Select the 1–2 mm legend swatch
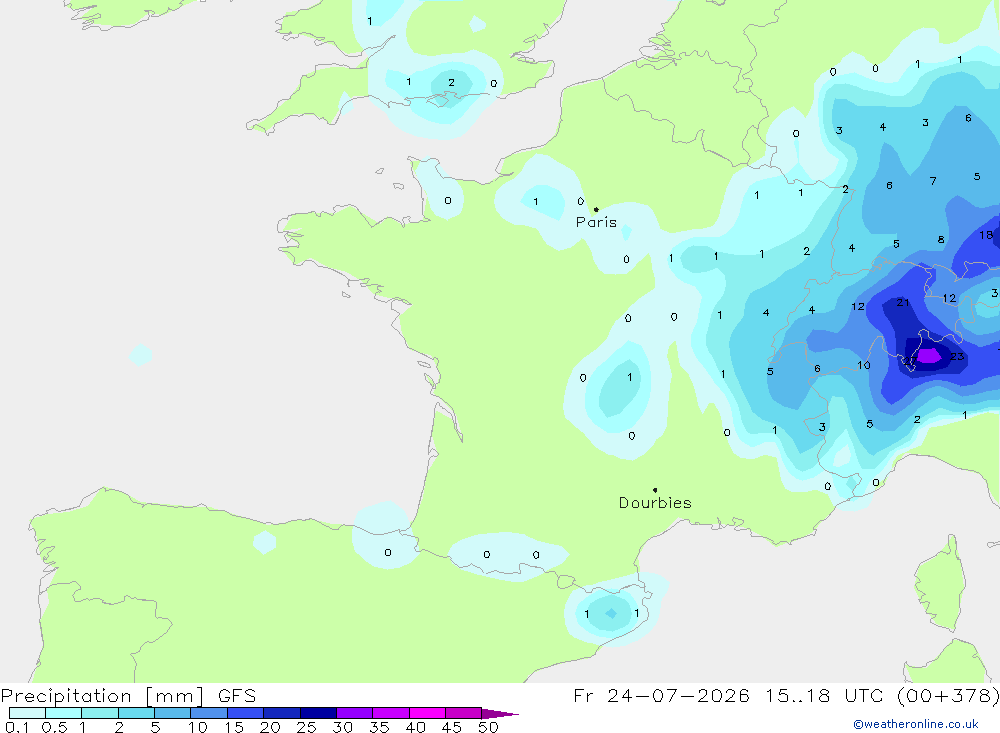 pyautogui.click(x=99, y=713)
